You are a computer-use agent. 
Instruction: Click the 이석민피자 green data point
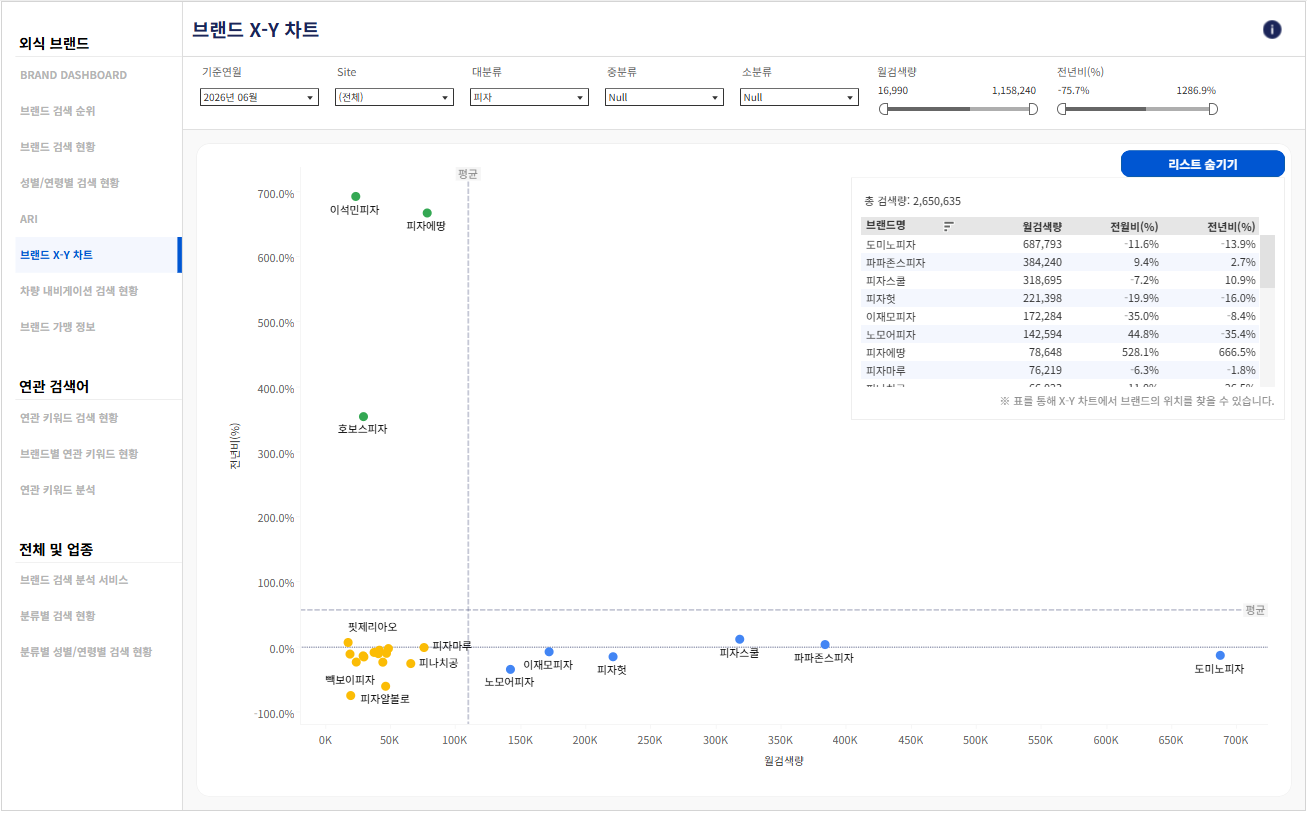(355, 196)
